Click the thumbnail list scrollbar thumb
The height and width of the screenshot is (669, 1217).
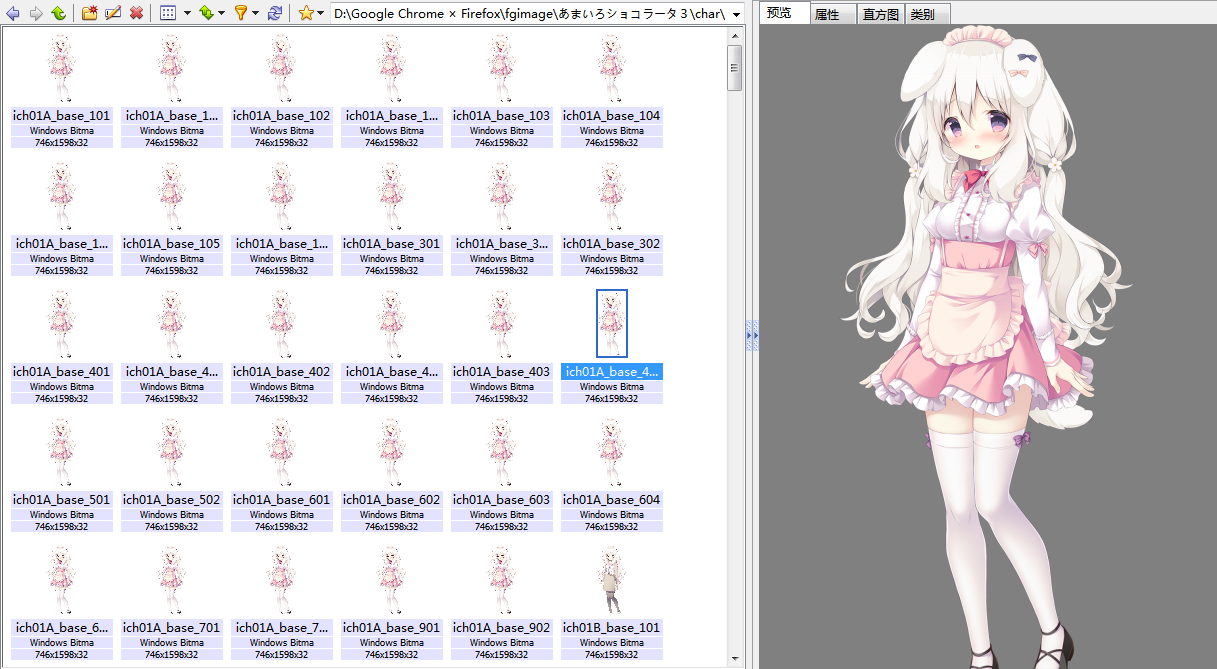pyautogui.click(x=735, y=68)
